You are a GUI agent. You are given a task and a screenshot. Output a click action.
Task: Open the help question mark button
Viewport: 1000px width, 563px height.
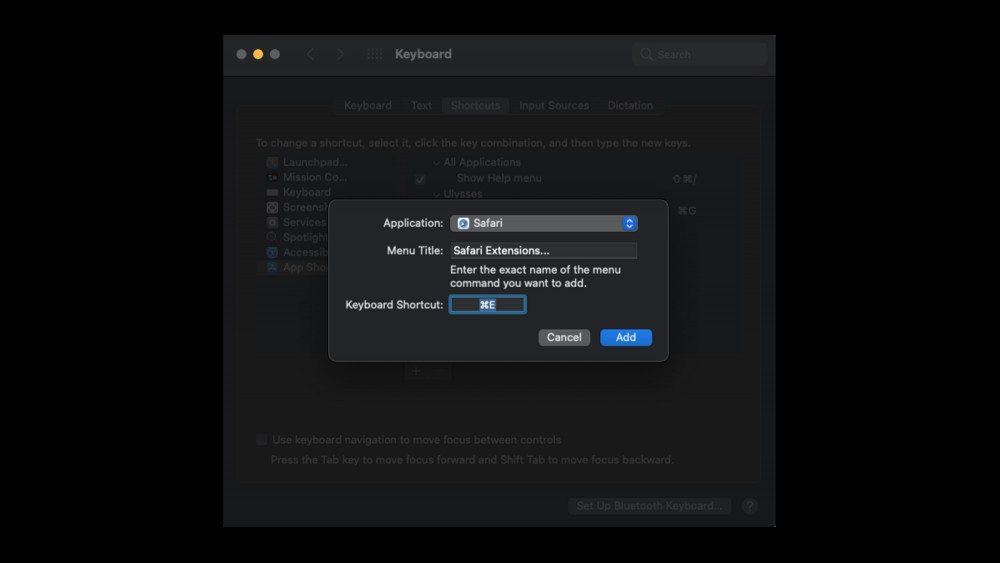pos(750,506)
